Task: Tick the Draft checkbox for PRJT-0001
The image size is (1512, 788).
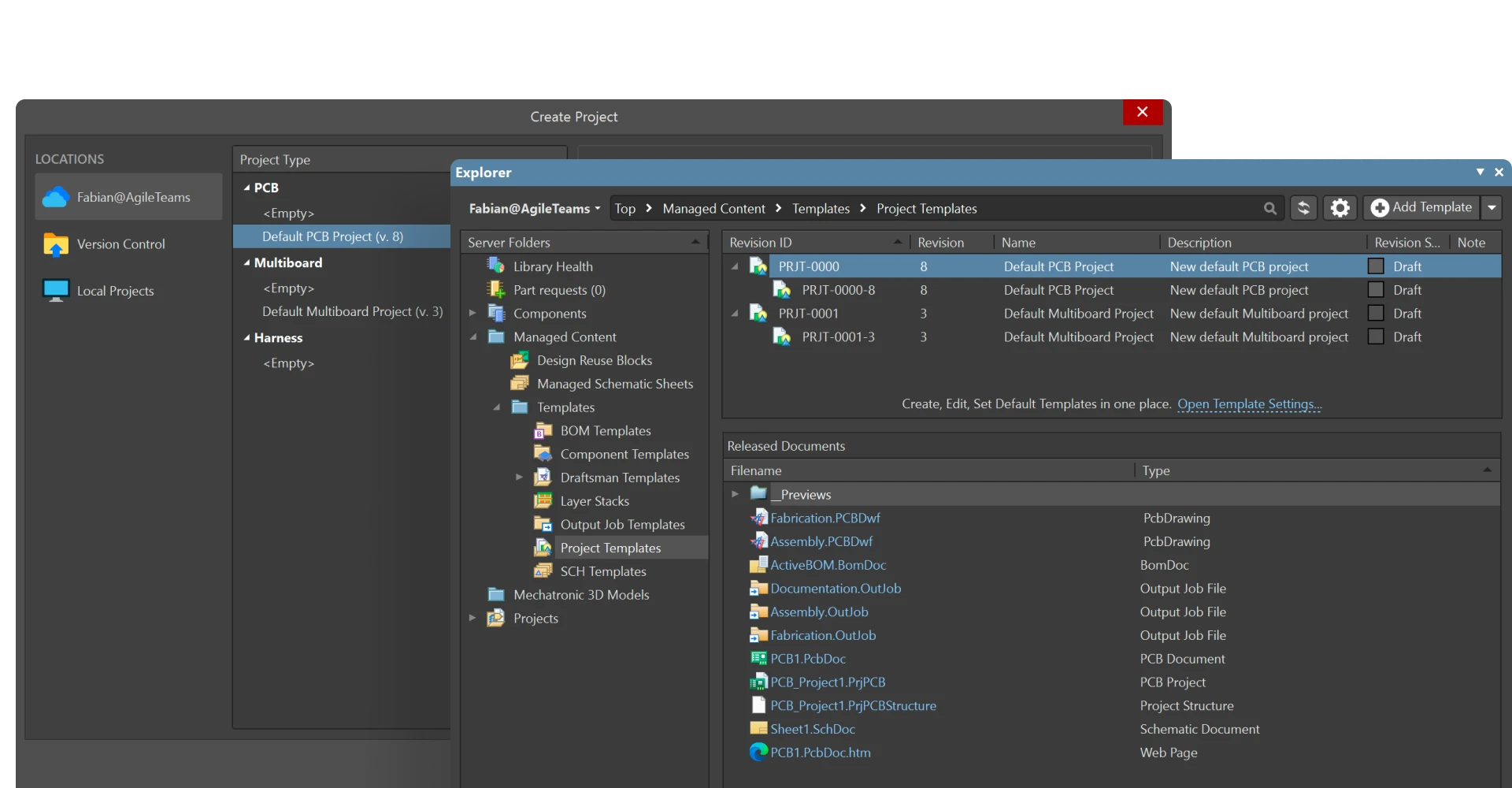Action: coord(1376,314)
